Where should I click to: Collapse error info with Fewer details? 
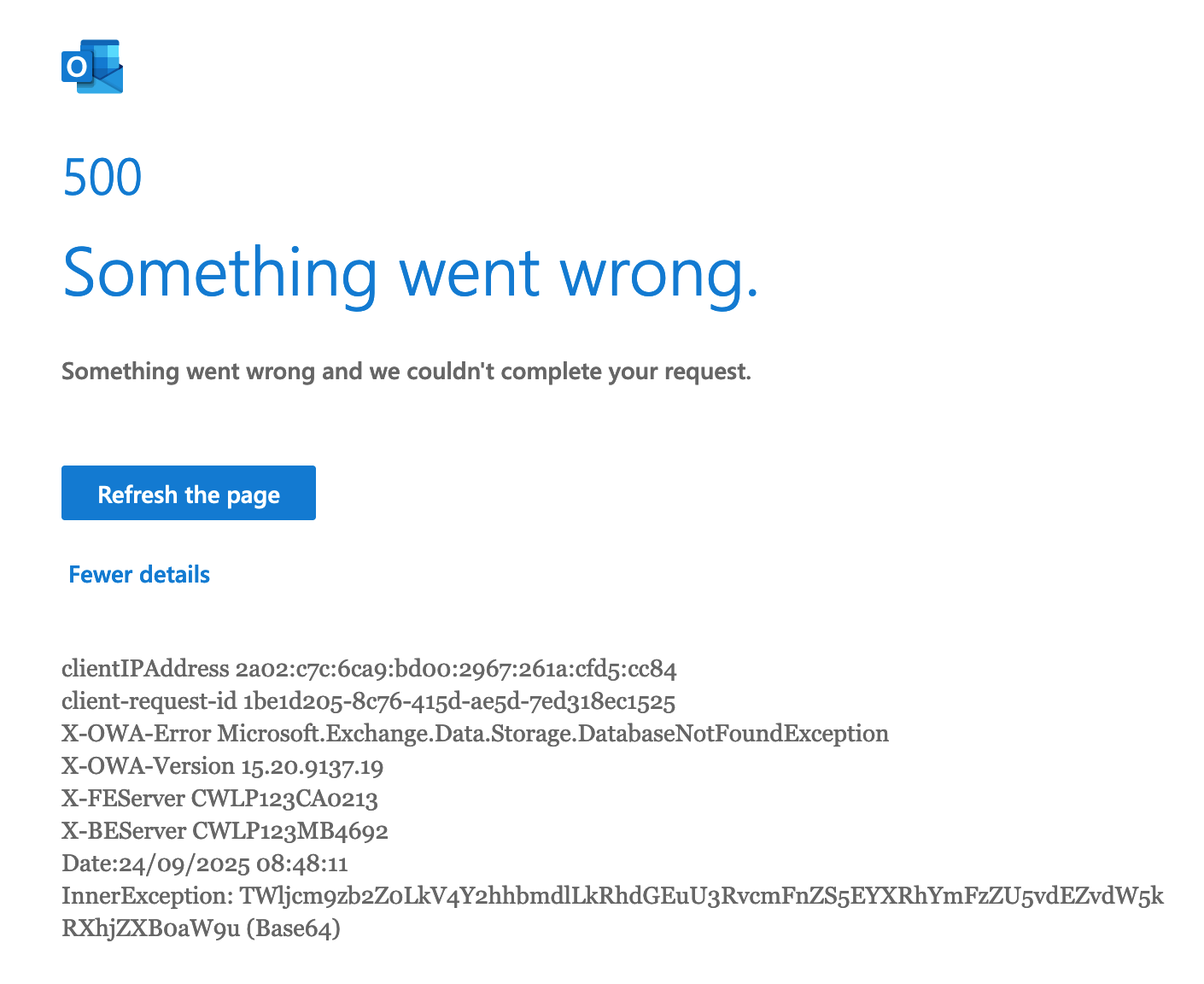[x=139, y=575]
